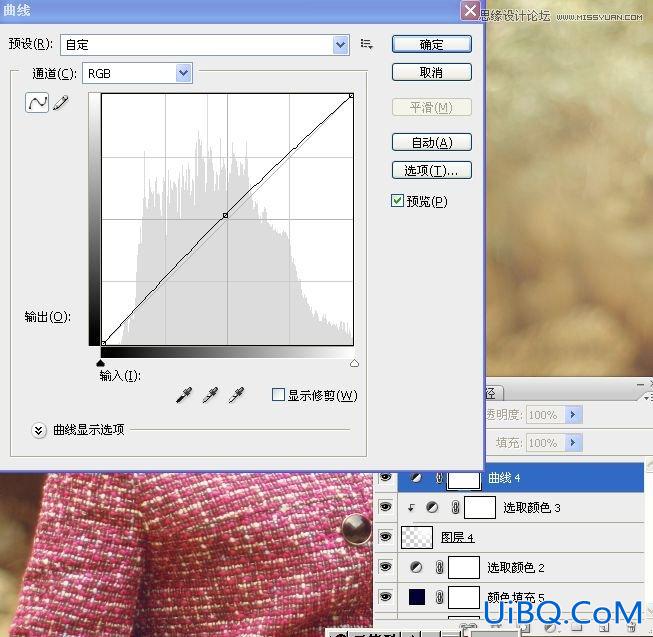Open the opacity 100% slider arrow

point(573,415)
